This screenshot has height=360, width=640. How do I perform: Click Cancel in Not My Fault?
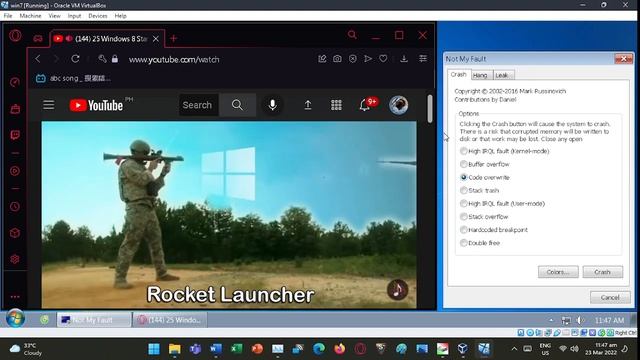pos(610,297)
